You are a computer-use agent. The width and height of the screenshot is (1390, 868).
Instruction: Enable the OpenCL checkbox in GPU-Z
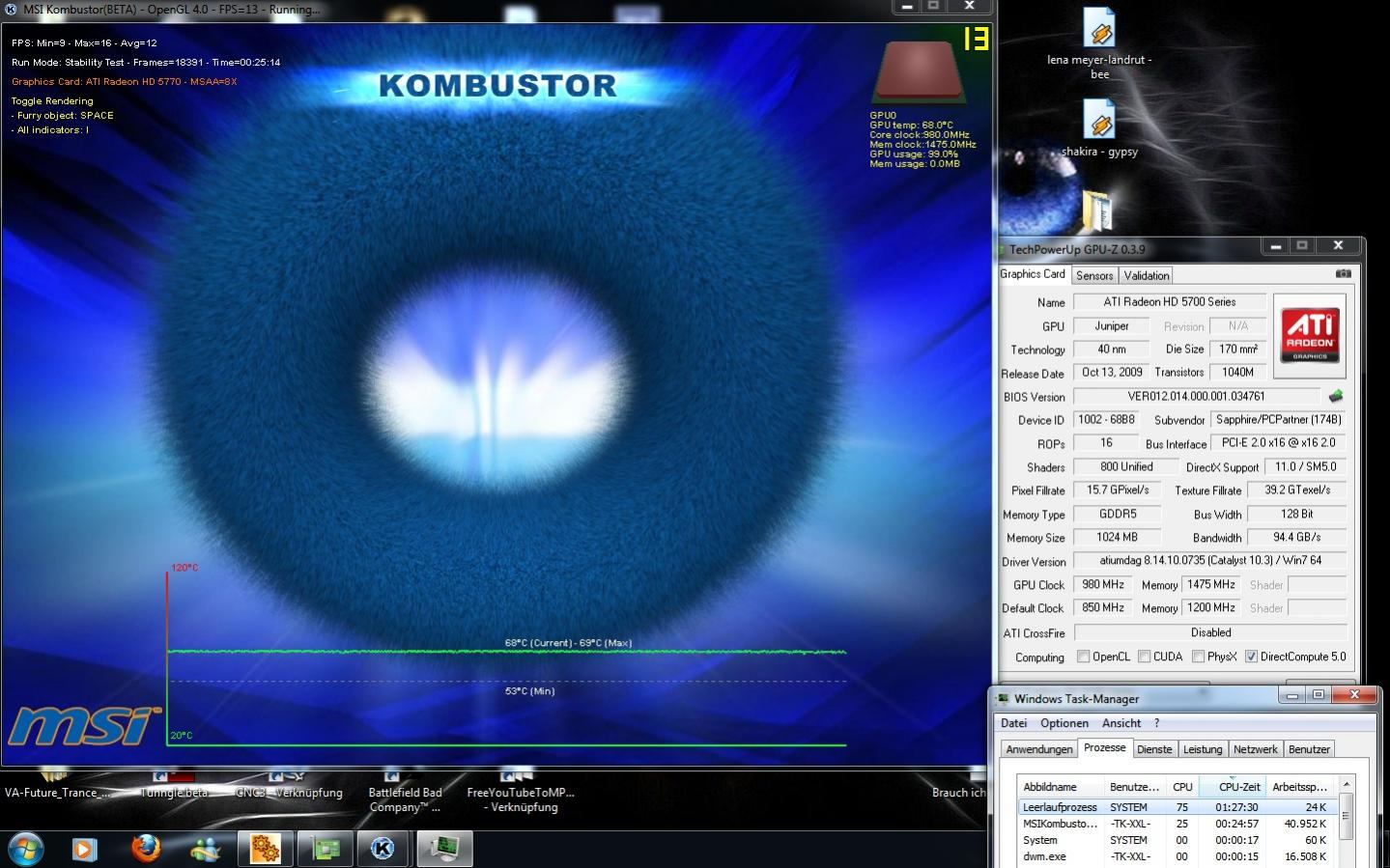[1084, 657]
